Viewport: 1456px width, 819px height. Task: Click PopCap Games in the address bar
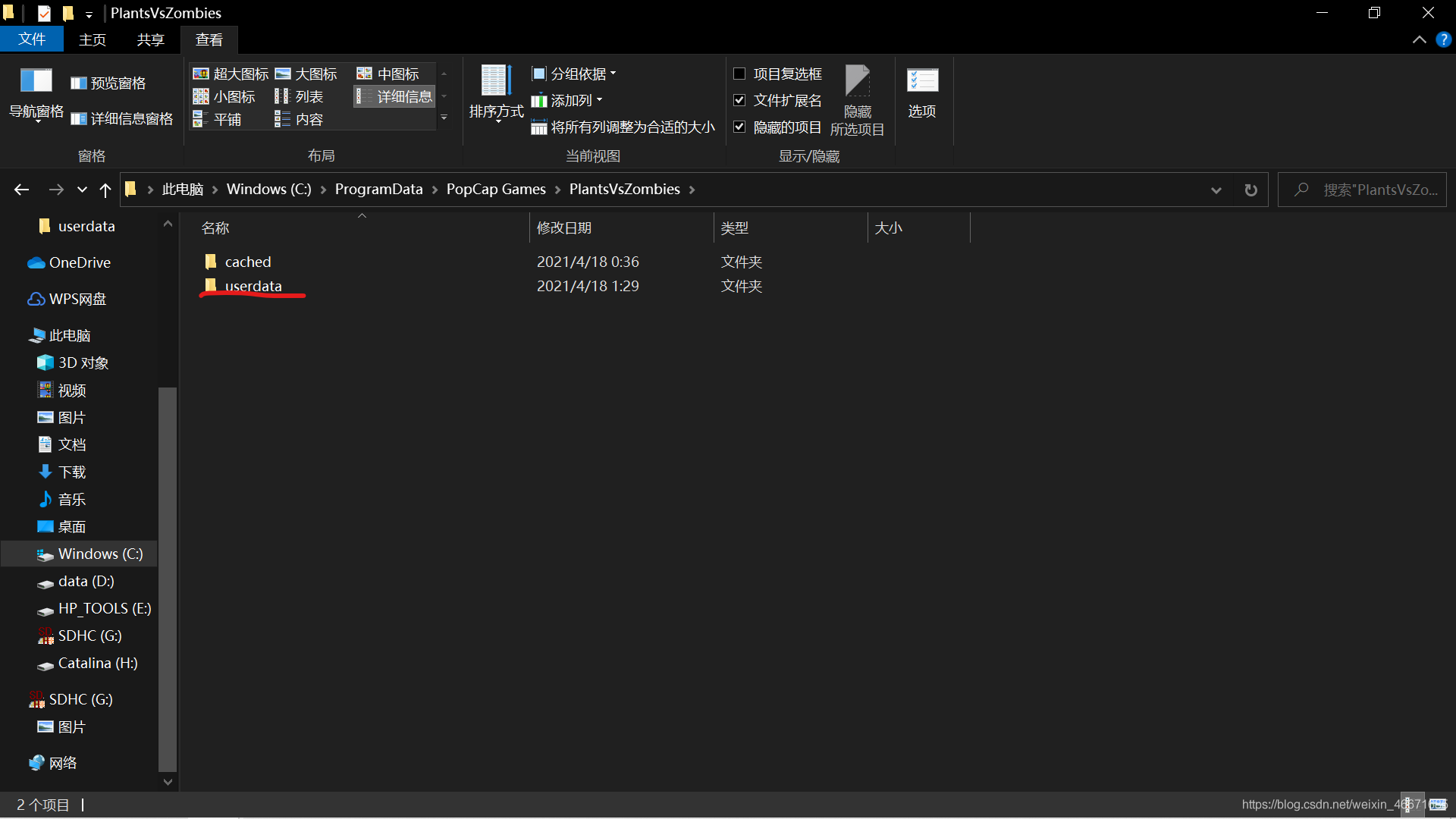[x=496, y=189]
